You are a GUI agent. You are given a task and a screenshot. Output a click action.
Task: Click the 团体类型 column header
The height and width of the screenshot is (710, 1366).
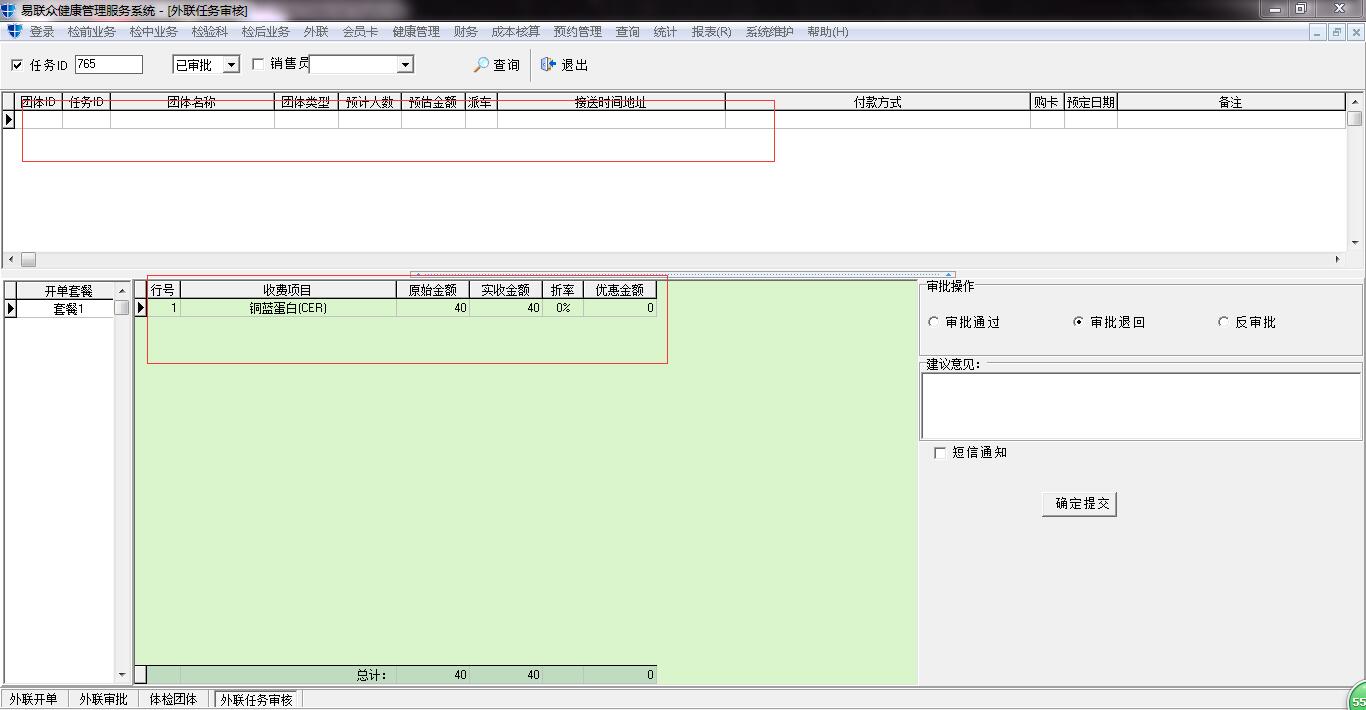[306, 102]
